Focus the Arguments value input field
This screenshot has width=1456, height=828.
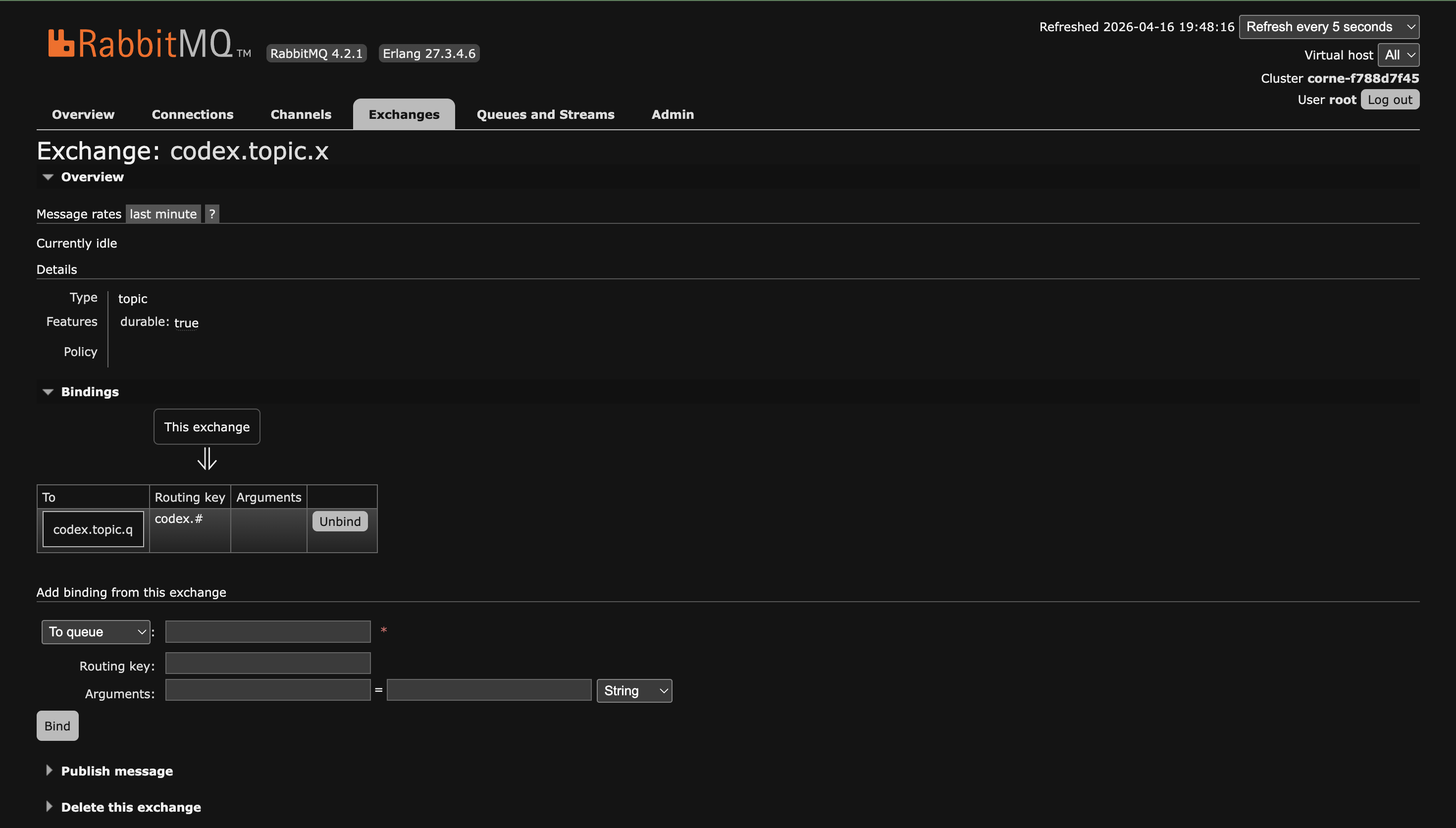pyautogui.click(x=489, y=690)
